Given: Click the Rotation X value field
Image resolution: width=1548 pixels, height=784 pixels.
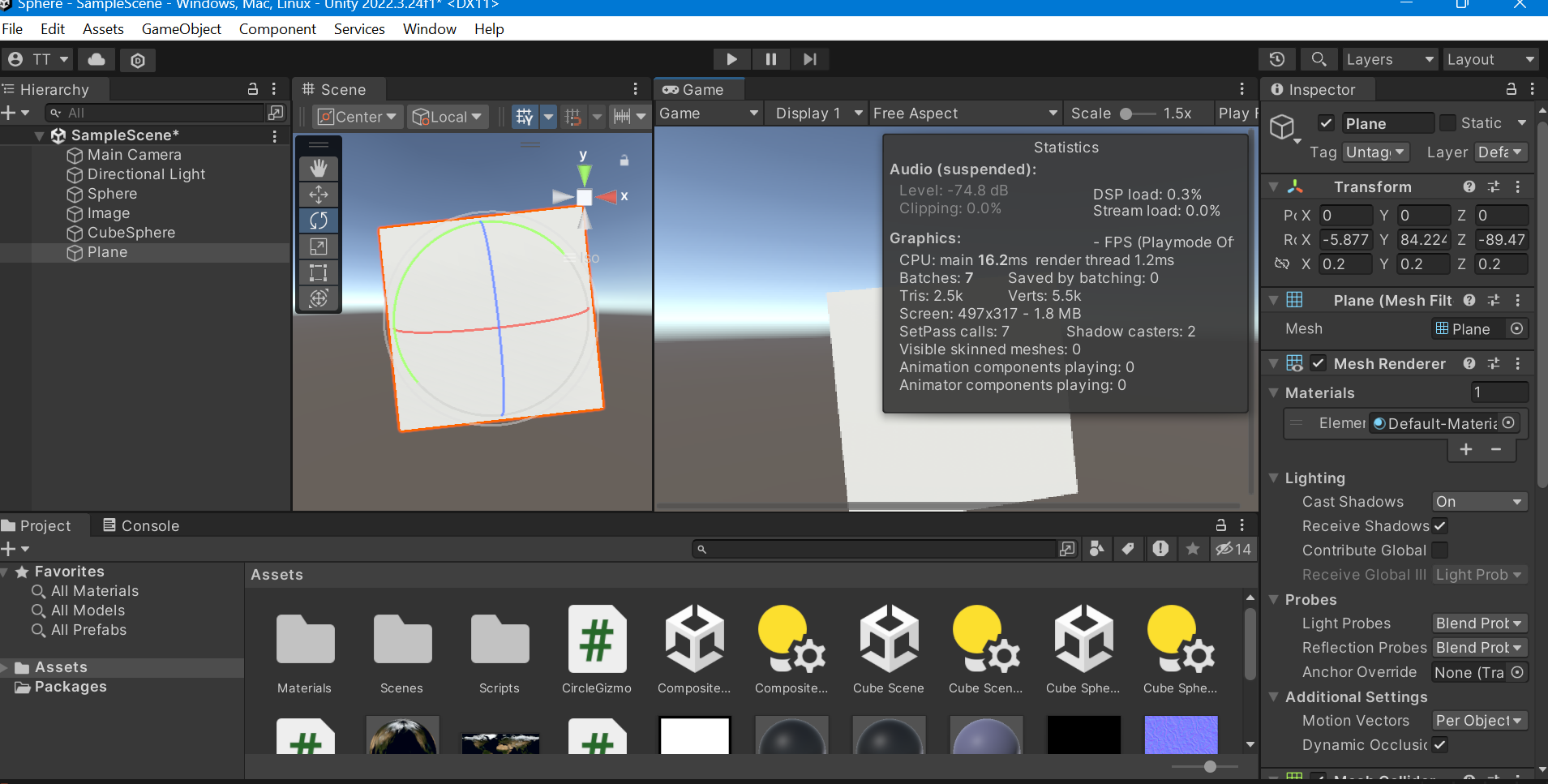Looking at the screenshot, I should pos(1346,240).
